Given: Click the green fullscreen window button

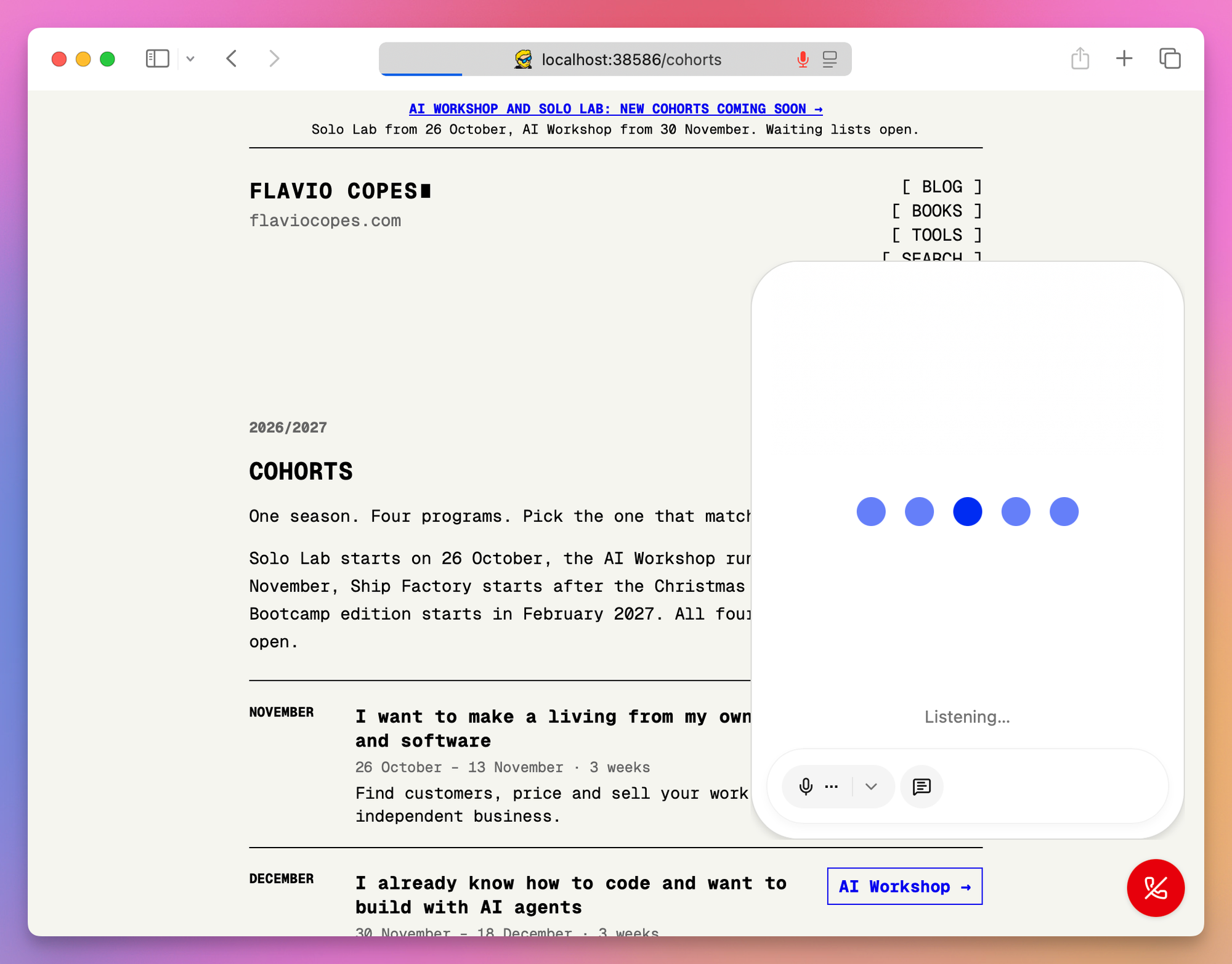Looking at the screenshot, I should pyautogui.click(x=107, y=59).
